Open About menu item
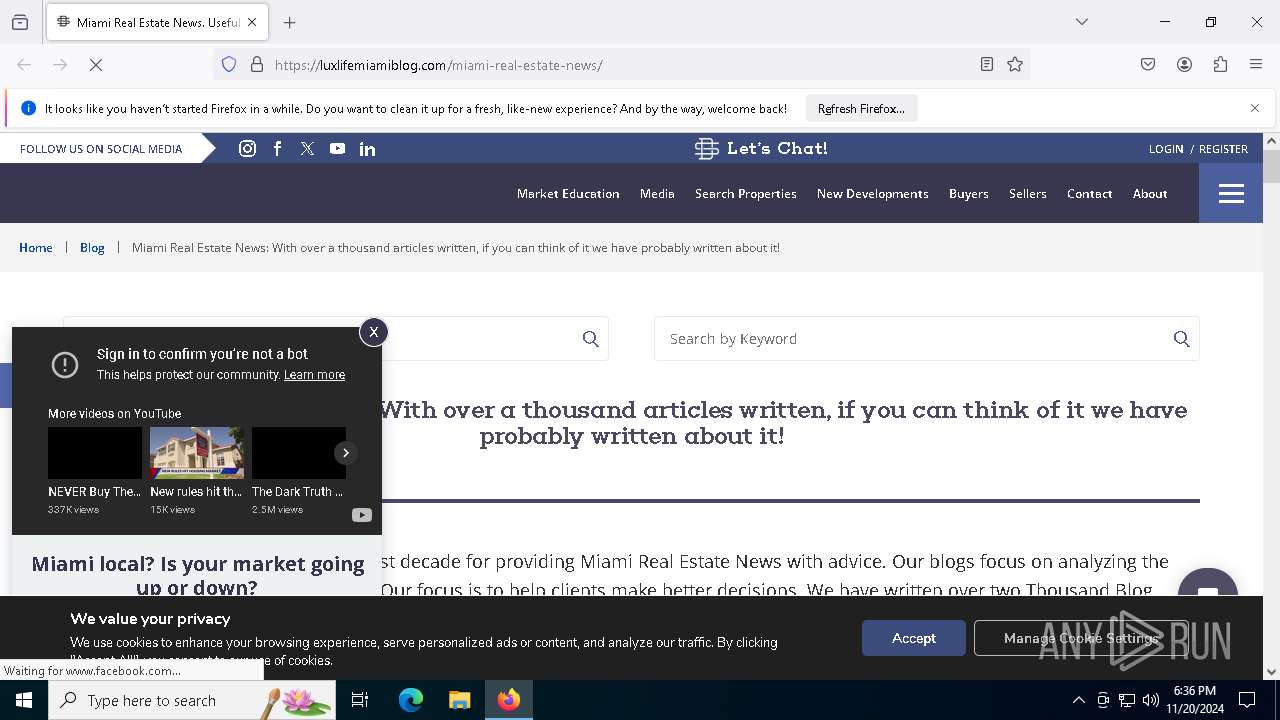The width and height of the screenshot is (1280, 720). [x=1150, y=194]
